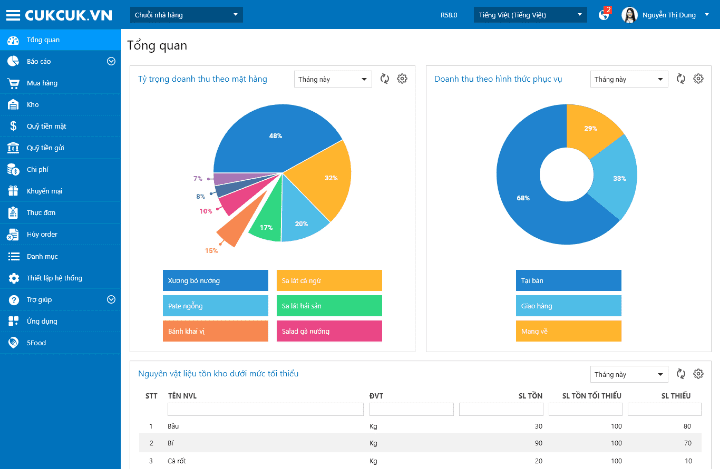Open the Mua hàng shopping cart menu
The image size is (720, 470).
point(40,83)
